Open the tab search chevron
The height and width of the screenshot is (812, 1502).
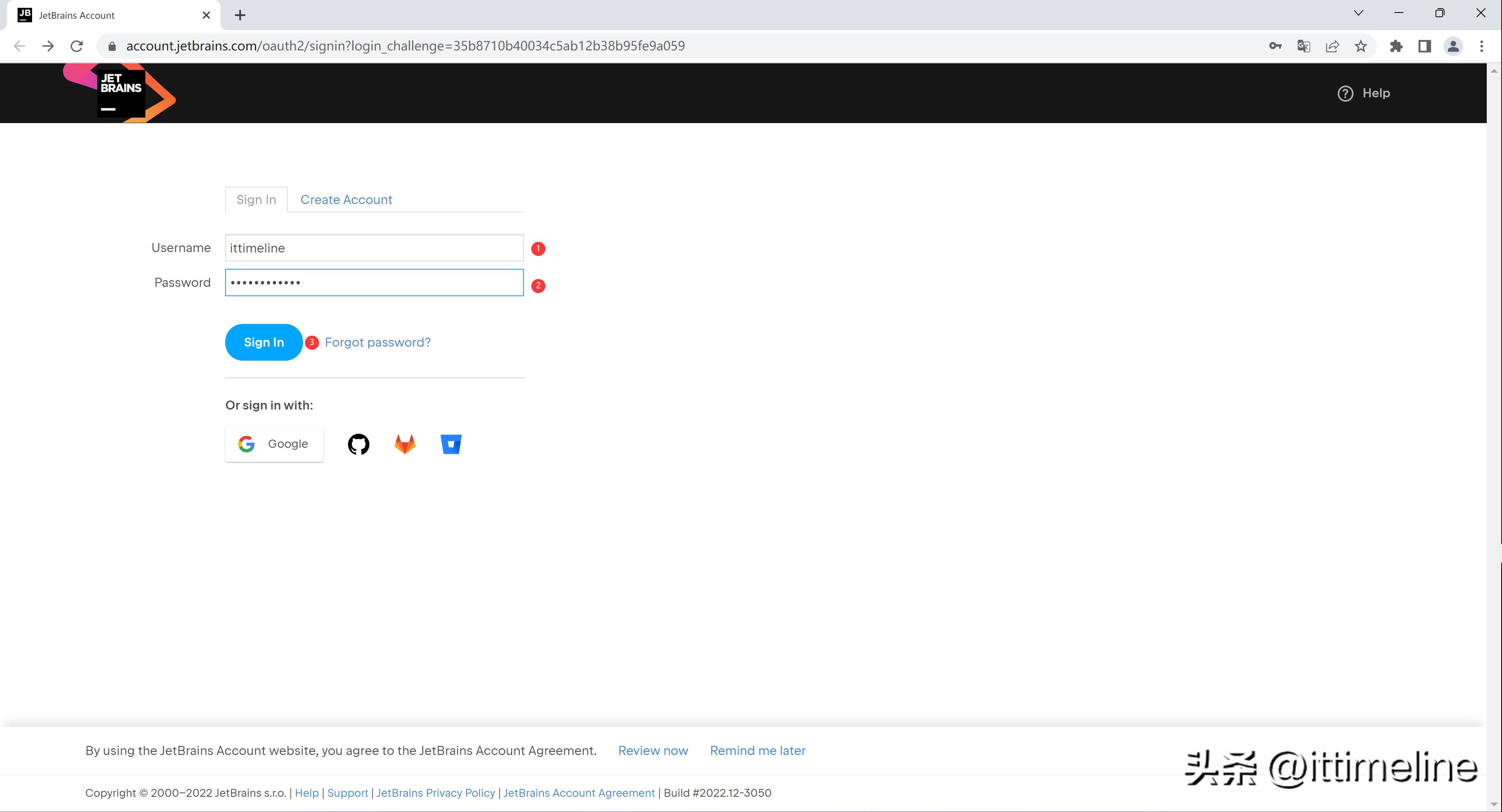pos(1359,13)
